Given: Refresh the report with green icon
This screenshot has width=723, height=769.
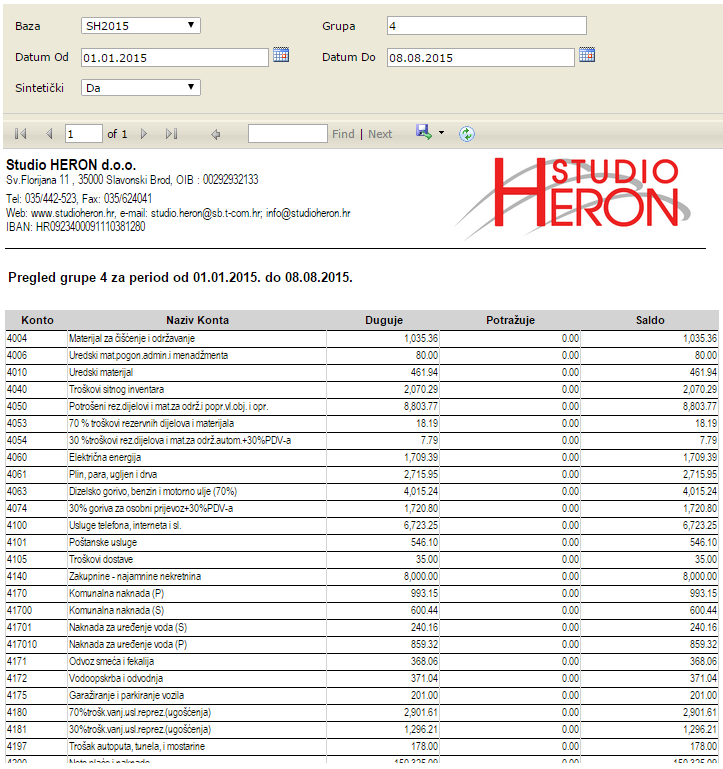Looking at the screenshot, I should click(467, 134).
